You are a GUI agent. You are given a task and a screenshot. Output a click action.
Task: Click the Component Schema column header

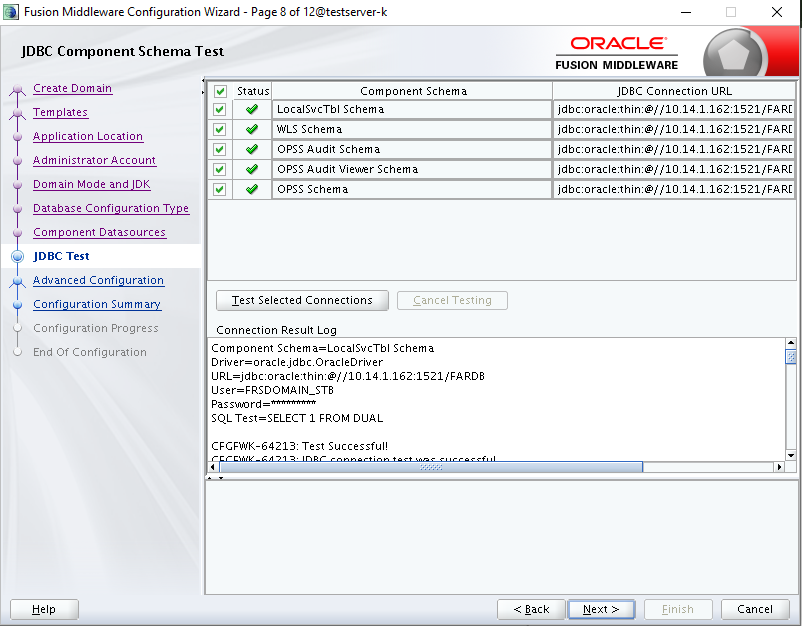tap(413, 91)
